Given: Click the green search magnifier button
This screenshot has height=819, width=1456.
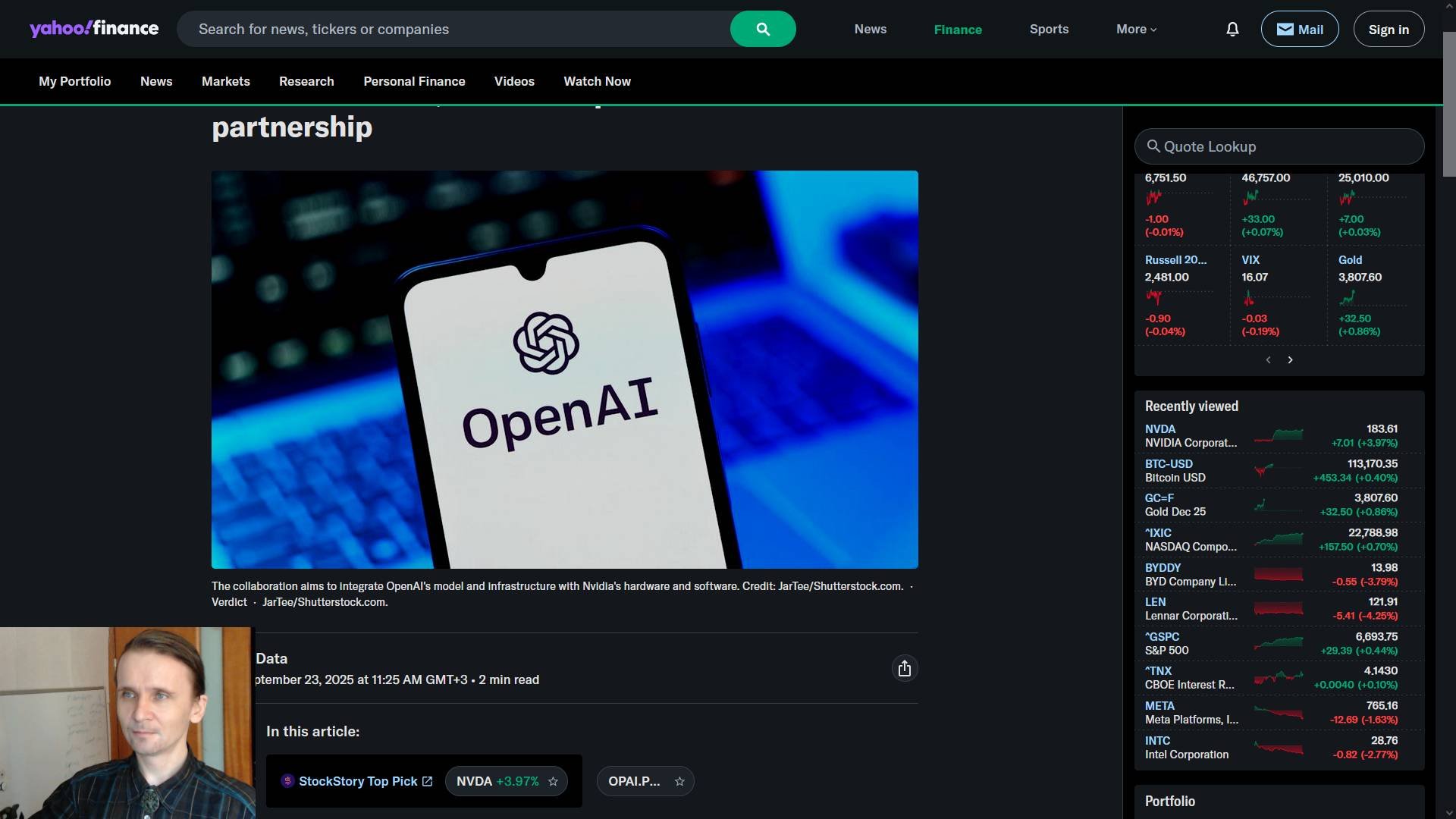Looking at the screenshot, I should 762,30.
